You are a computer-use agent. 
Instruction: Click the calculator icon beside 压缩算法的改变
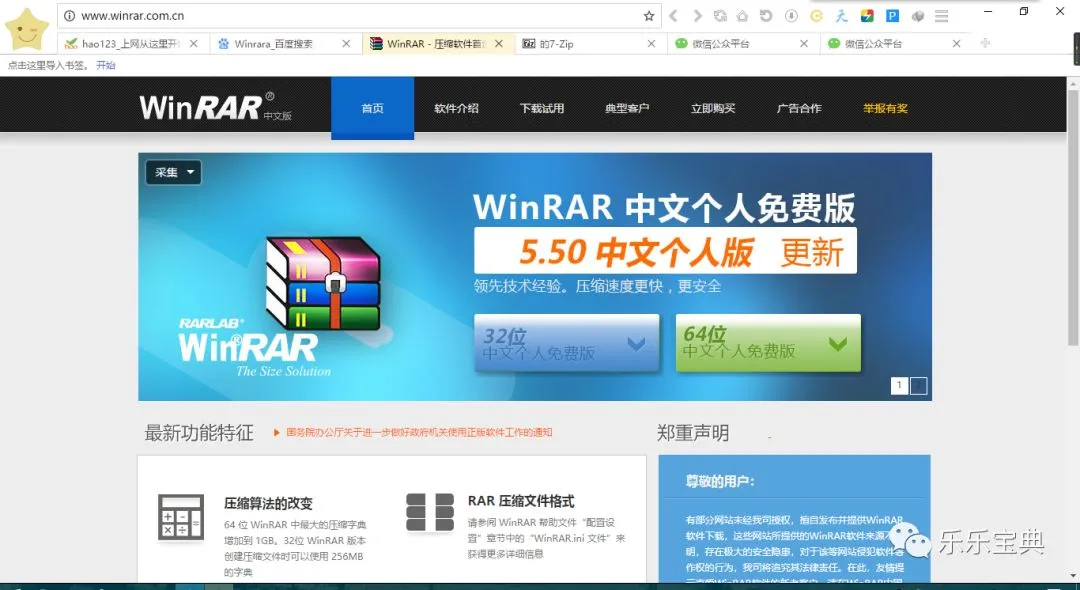coord(180,516)
